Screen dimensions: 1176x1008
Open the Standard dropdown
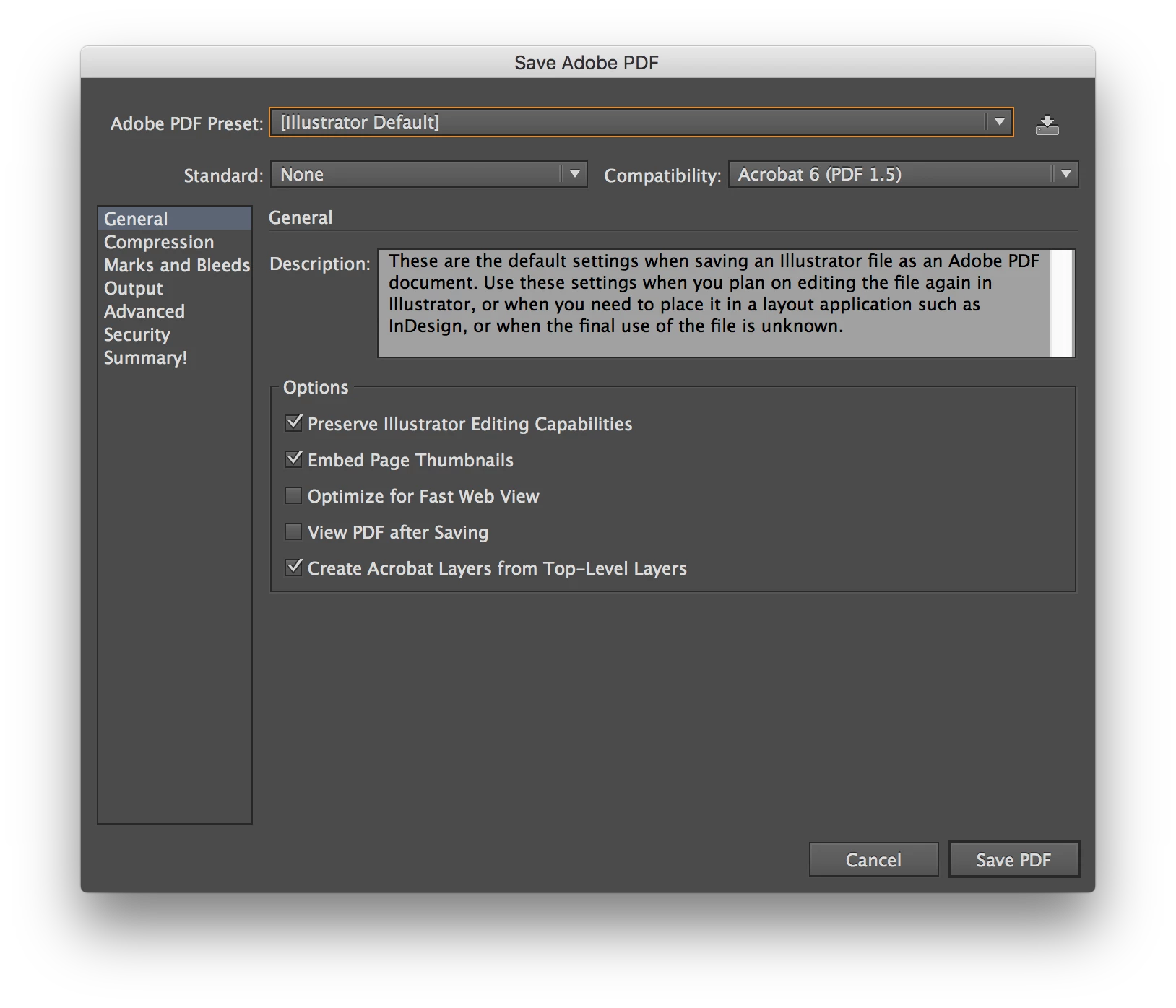[429, 174]
